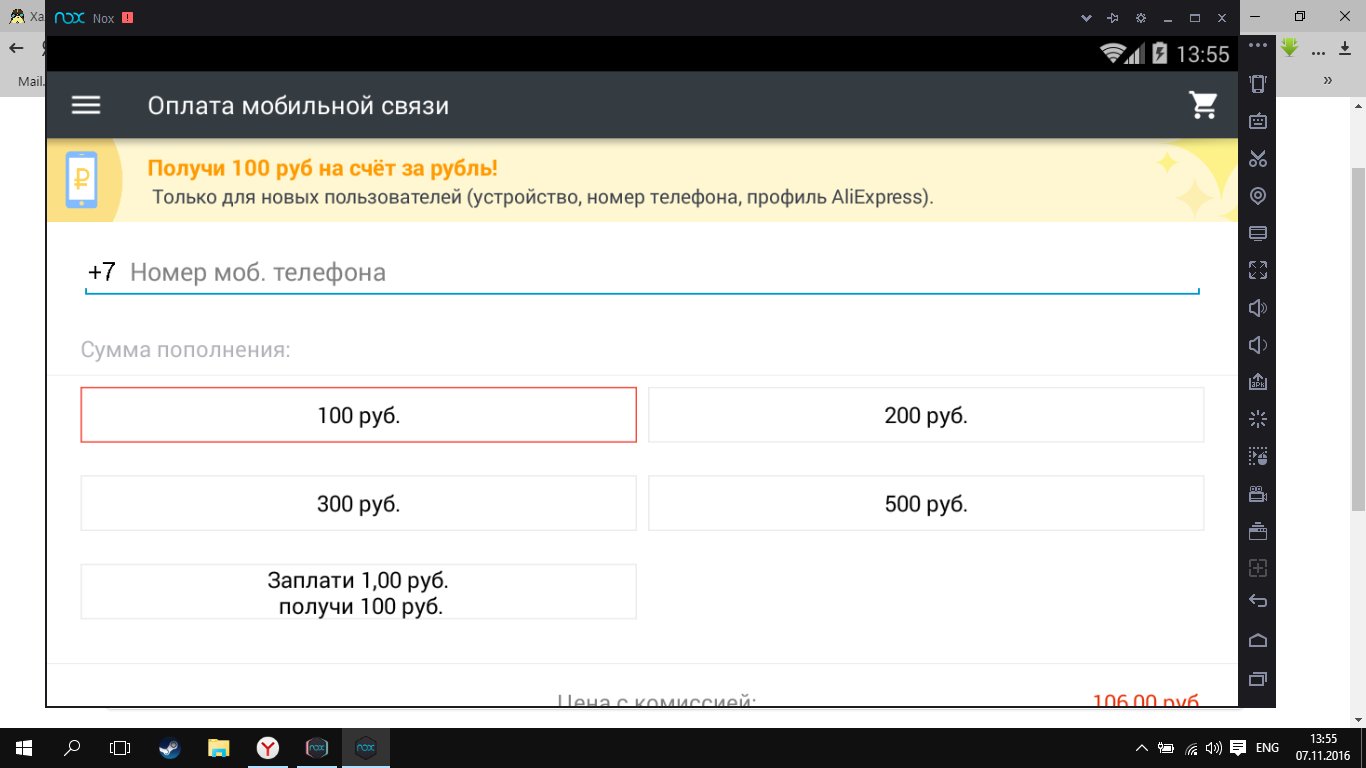Open Nox settings gear in title bar
The height and width of the screenshot is (768, 1366).
[x=1141, y=18]
